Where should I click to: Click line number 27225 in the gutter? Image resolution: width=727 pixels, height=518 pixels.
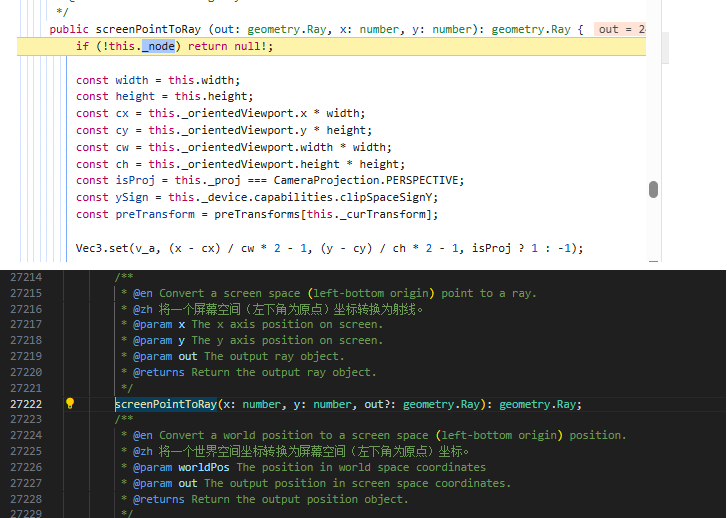coord(26,451)
